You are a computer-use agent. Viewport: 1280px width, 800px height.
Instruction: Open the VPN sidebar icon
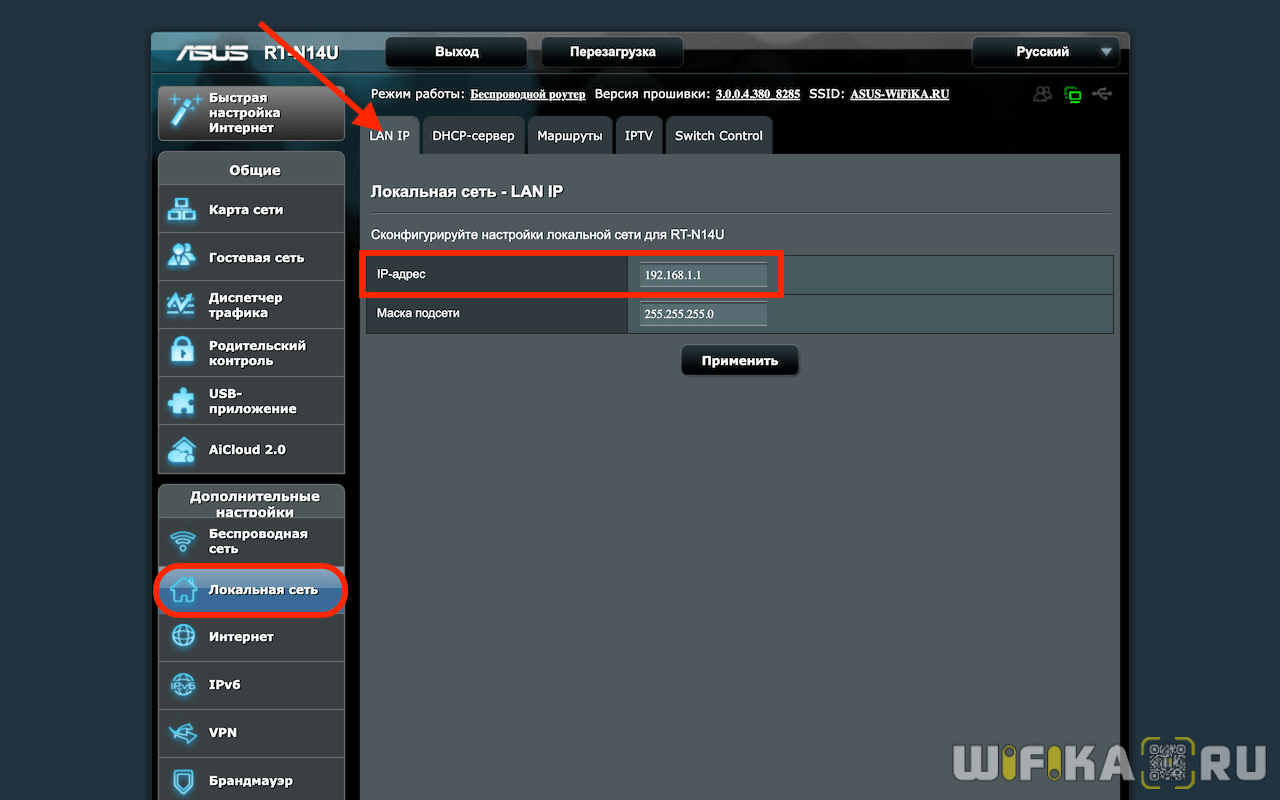[183, 733]
